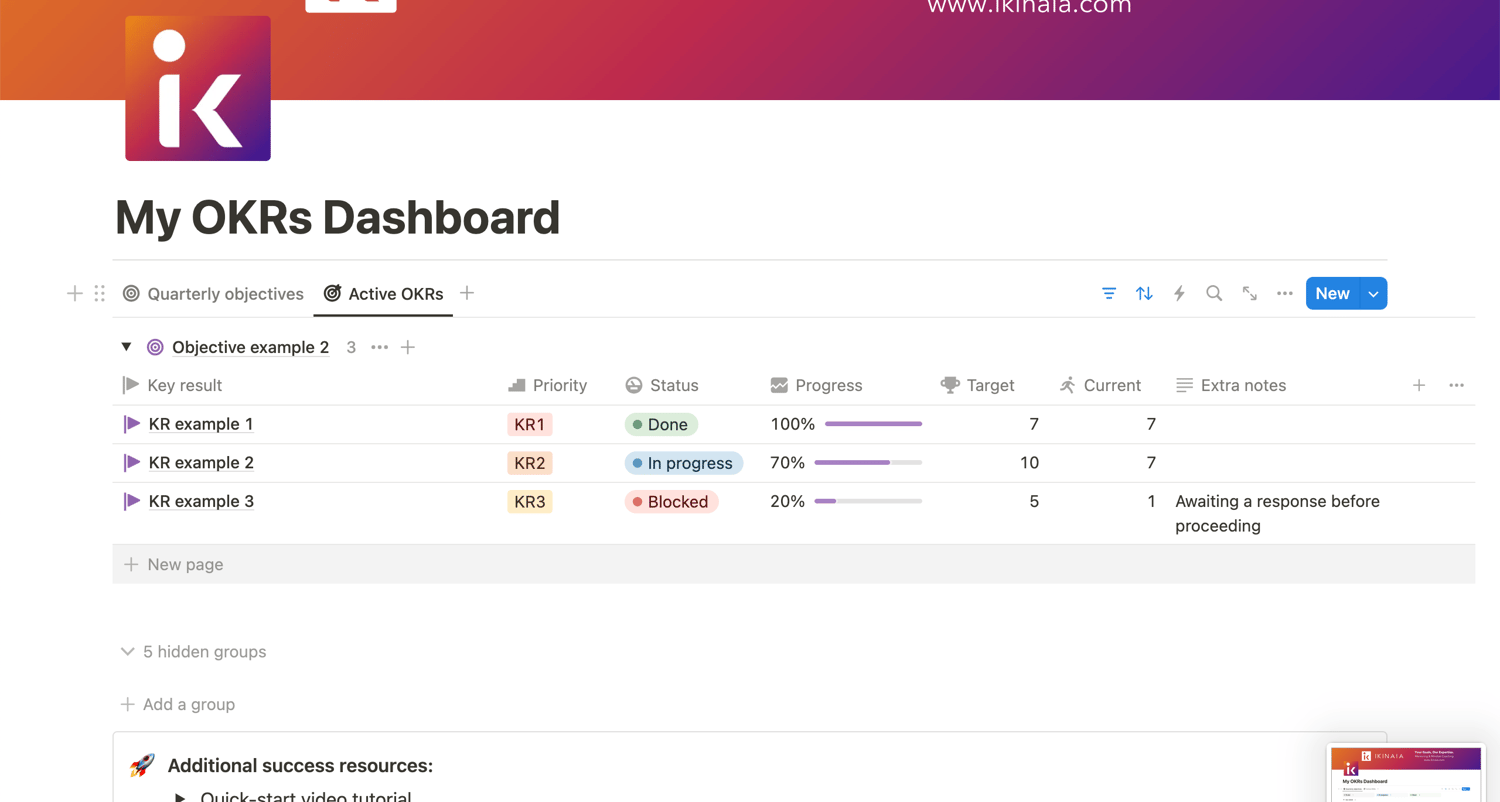Collapse the Objective example 2 group
Screen dimensions: 1500x802
pyautogui.click(x=127, y=347)
